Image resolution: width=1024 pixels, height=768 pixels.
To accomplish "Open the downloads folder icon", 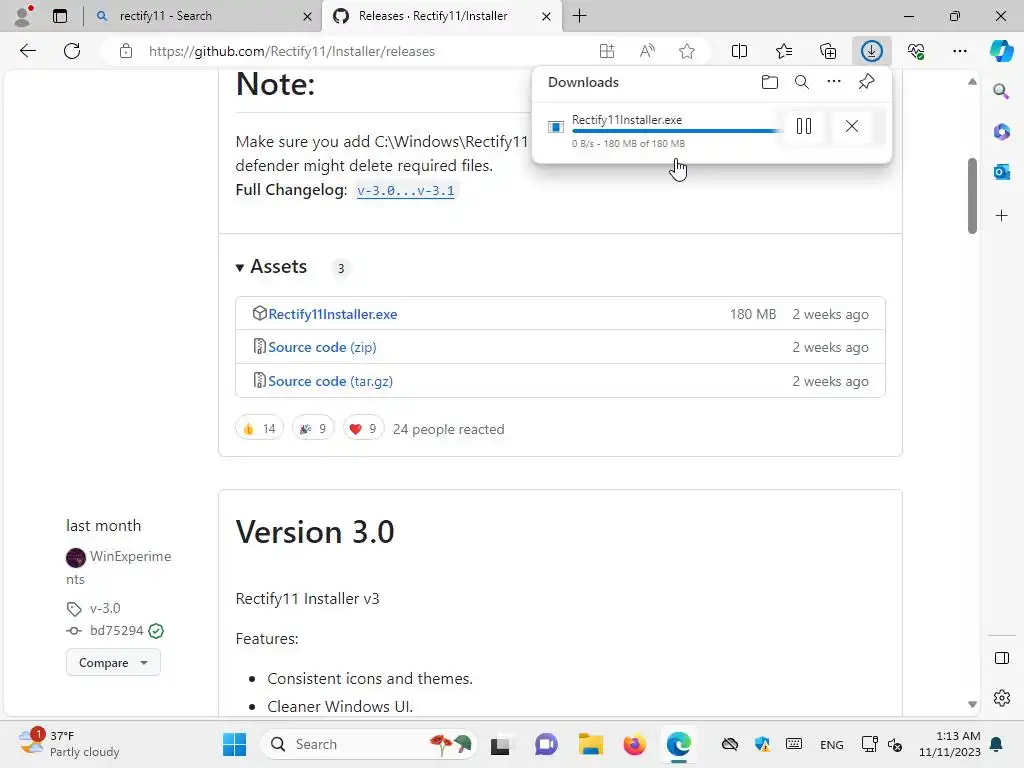I will click(770, 82).
